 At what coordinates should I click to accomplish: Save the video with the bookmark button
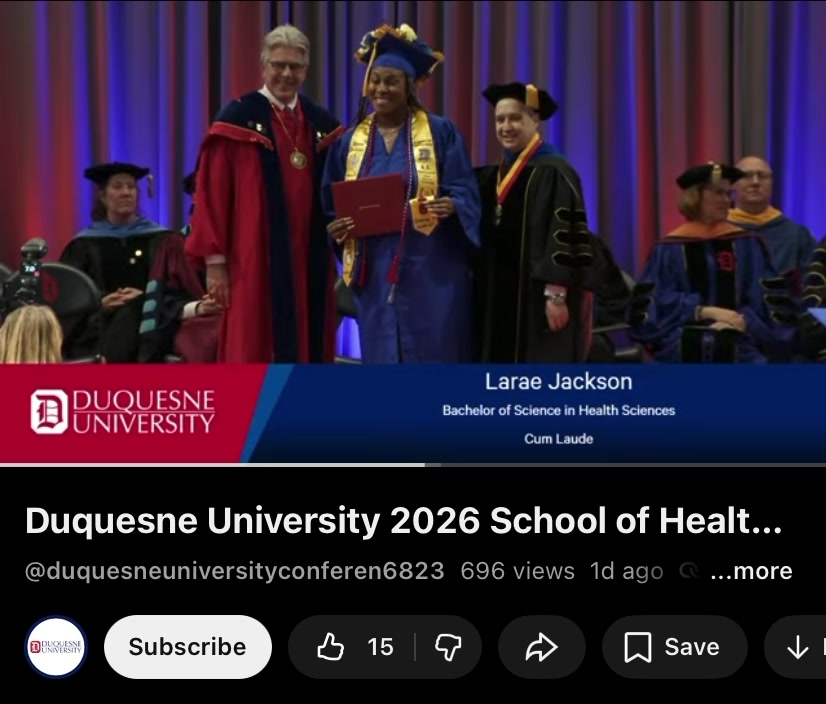click(x=675, y=647)
